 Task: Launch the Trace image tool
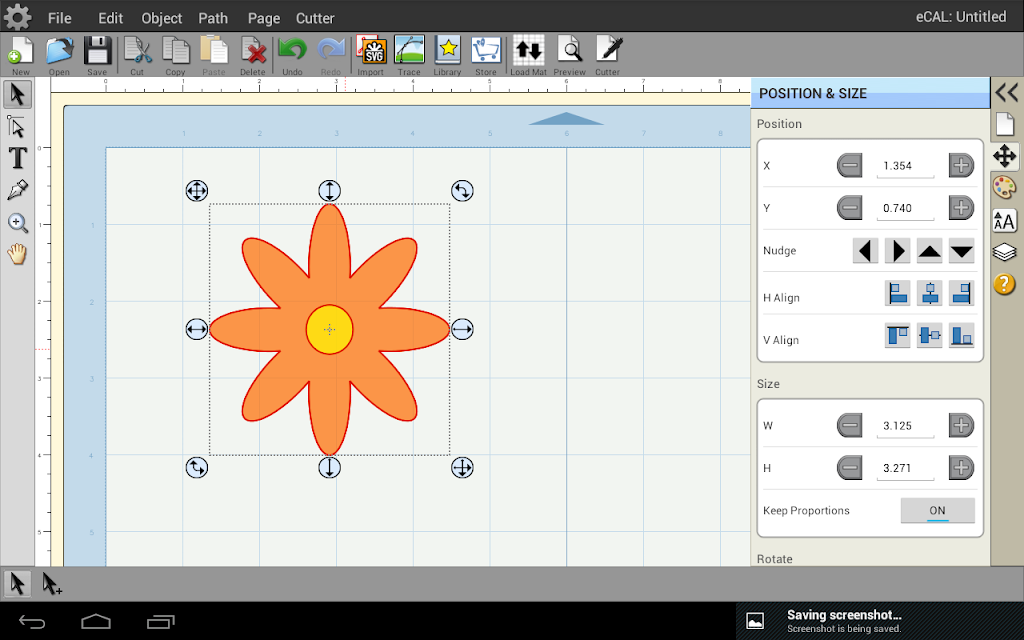[409, 56]
